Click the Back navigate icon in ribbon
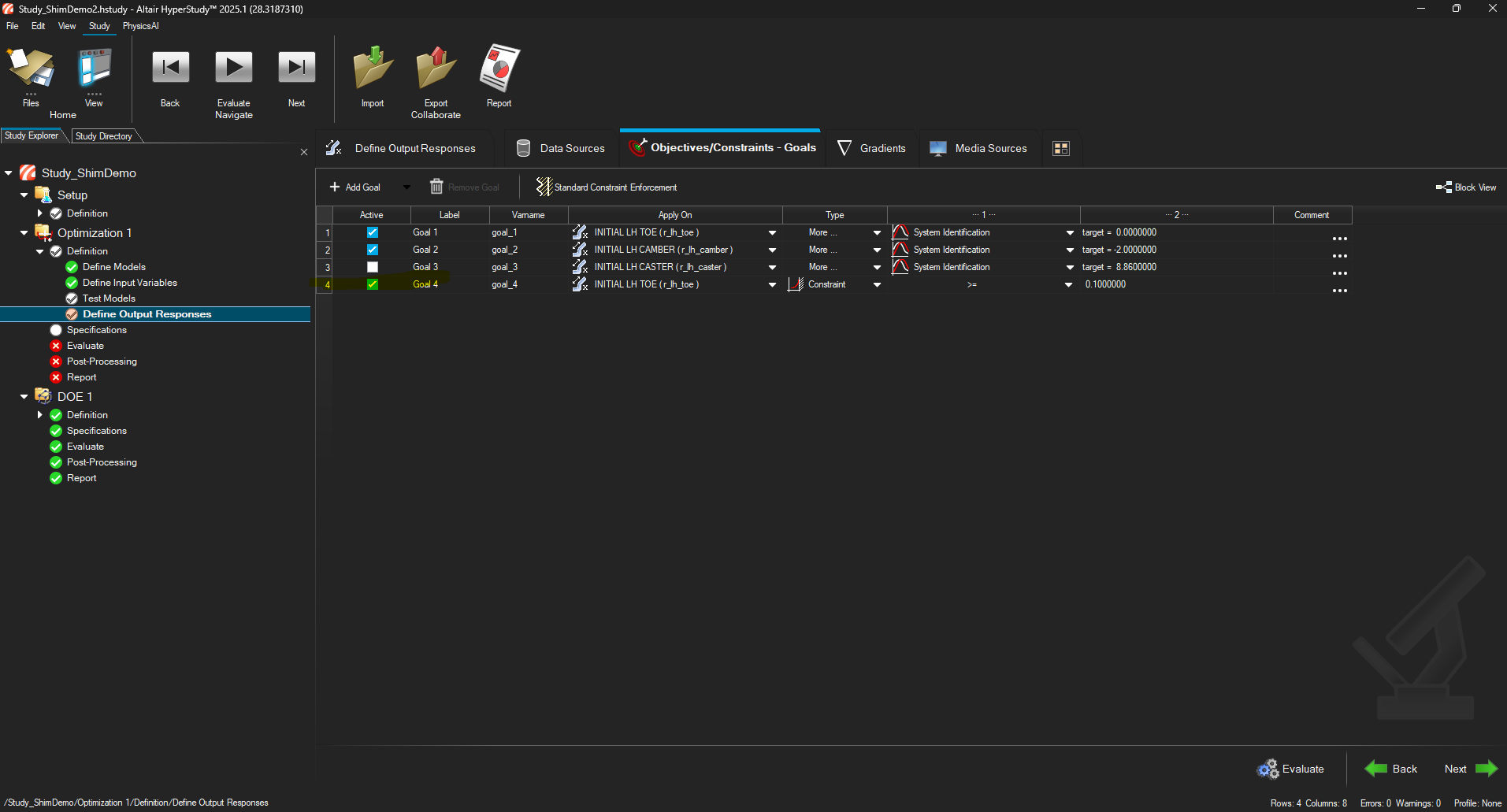 (x=170, y=68)
